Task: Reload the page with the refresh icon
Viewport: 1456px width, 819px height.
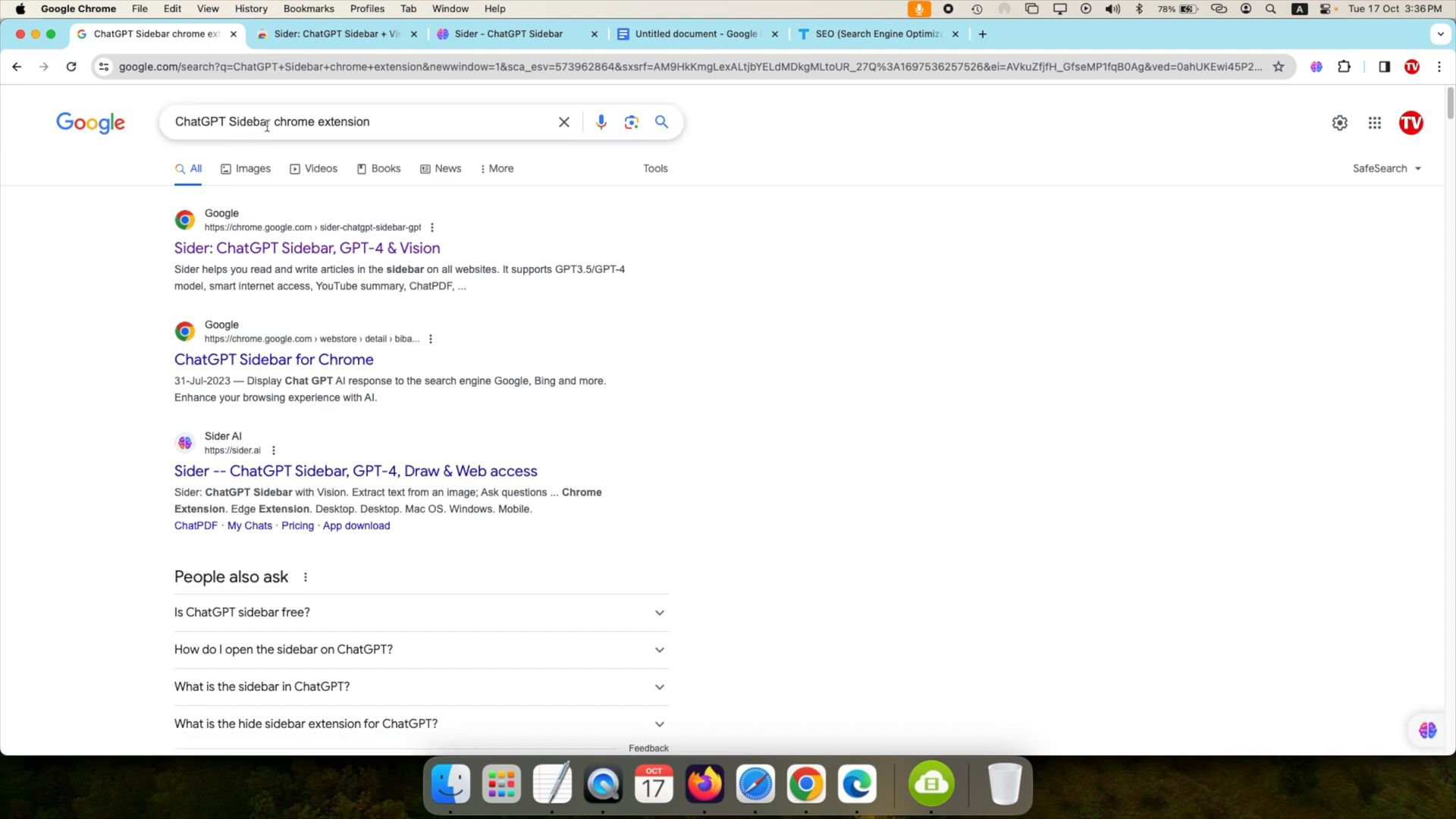Action: pos(71,67)
